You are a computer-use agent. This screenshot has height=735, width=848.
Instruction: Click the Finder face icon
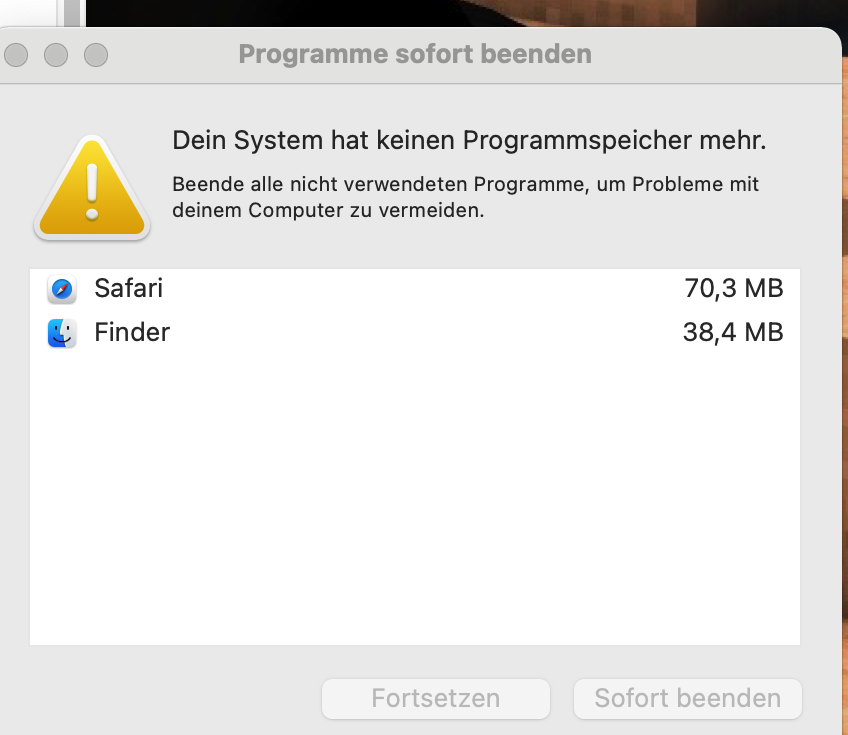pyautogui.click(x=62, y=333)
